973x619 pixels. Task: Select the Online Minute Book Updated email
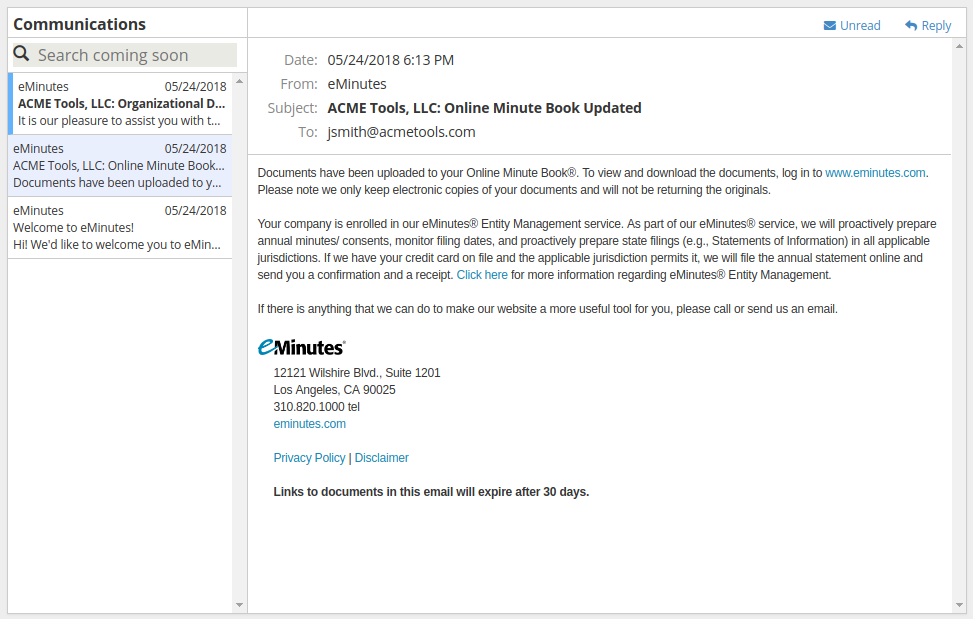(x=120, y=166)
